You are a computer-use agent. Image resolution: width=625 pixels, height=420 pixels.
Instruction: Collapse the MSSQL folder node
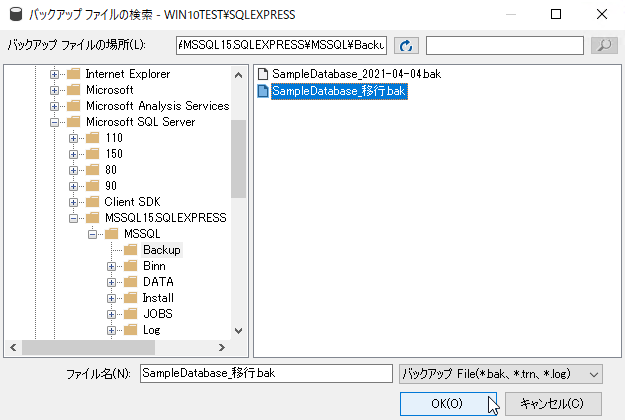(x=92, y=234)
